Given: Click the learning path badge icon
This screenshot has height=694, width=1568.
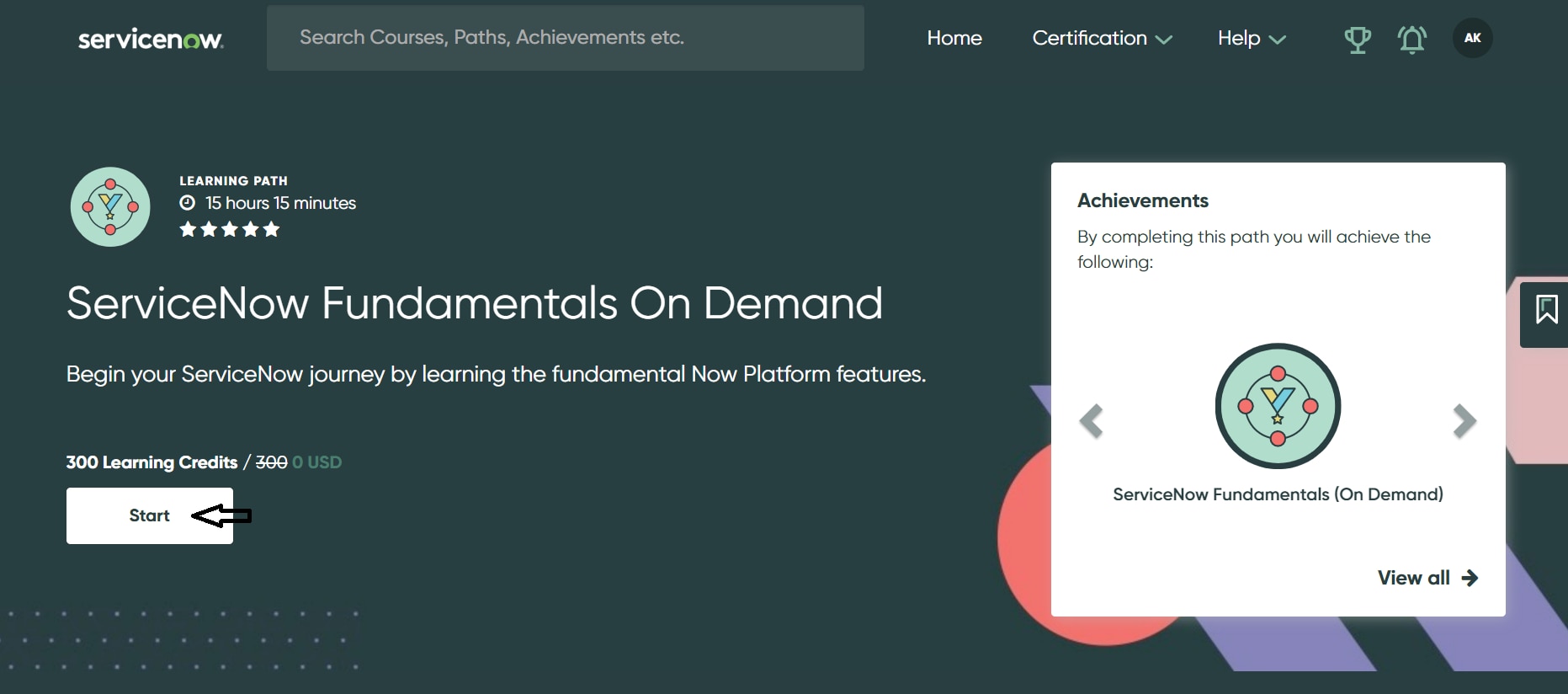Looking at the screenshot, I should (110, 207).
